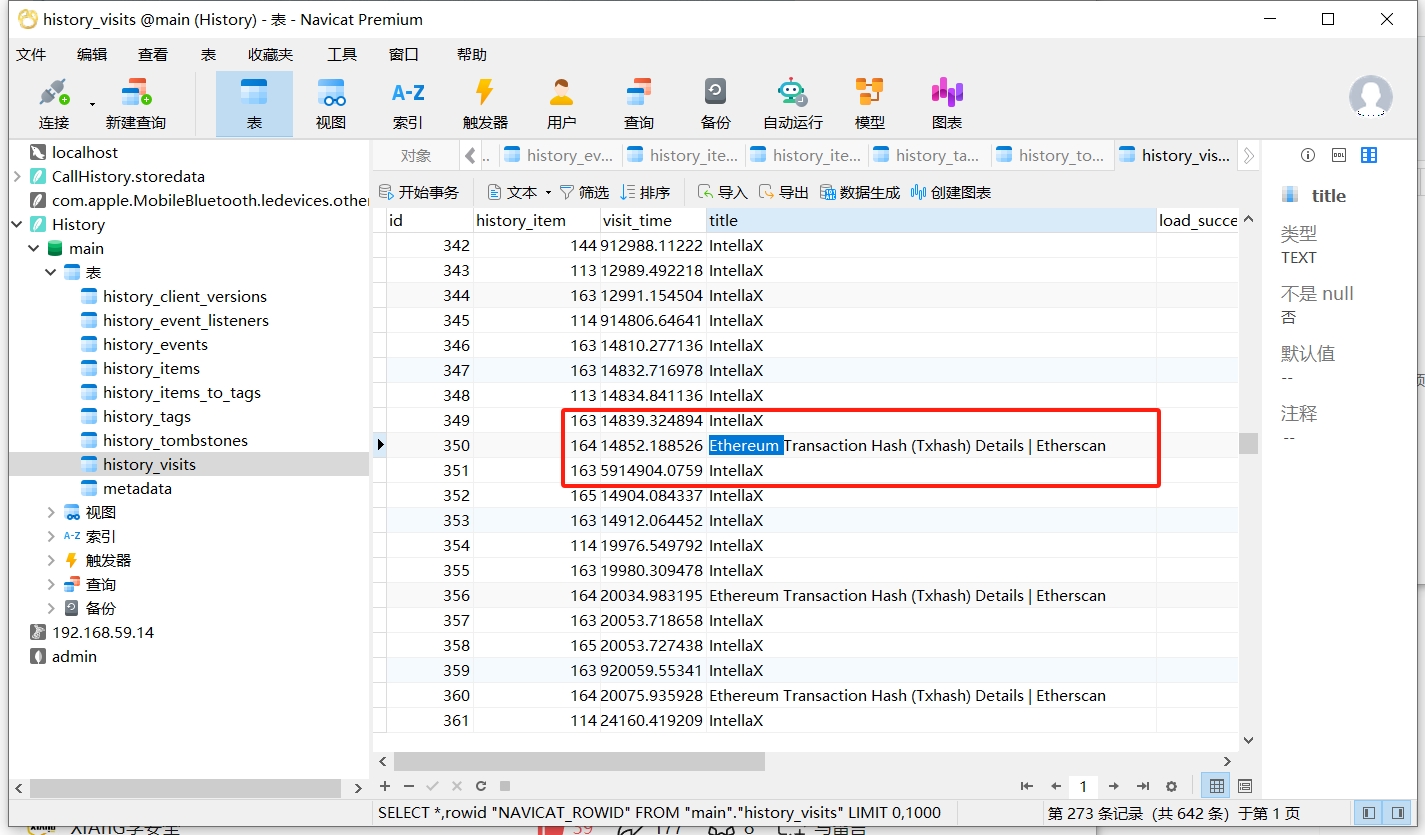The width and height of the screenshot is (1425, 835).
Task: Expand the Triggers (触发器) tree node
Action: pos(51,560)
